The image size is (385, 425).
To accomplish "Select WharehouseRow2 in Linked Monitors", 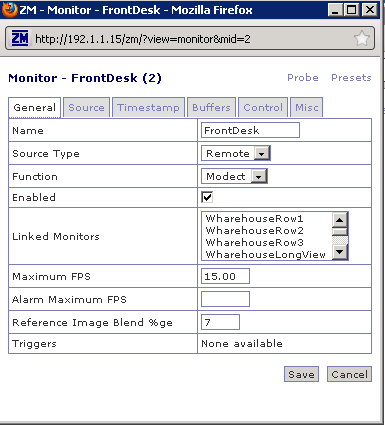I will 255,231.
